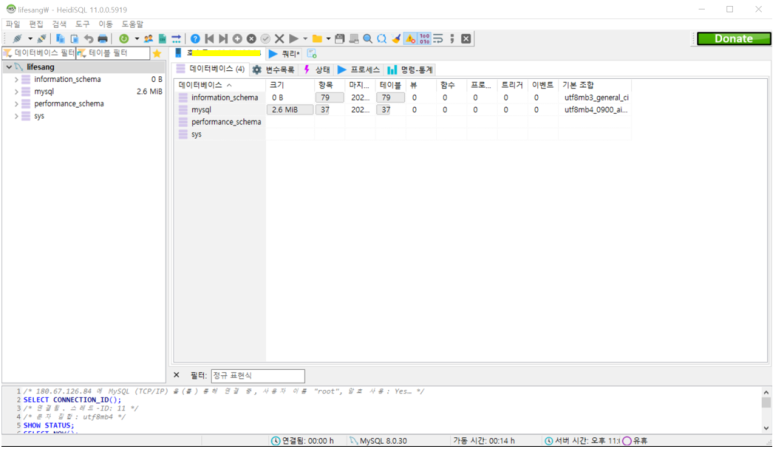Open the refresh options dropdown arrow
This screenshot has width=773, height=449.
137,38
